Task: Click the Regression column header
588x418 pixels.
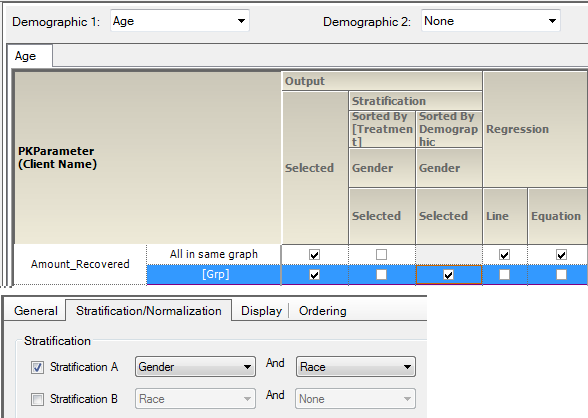Action: click(x=536, y=129)
